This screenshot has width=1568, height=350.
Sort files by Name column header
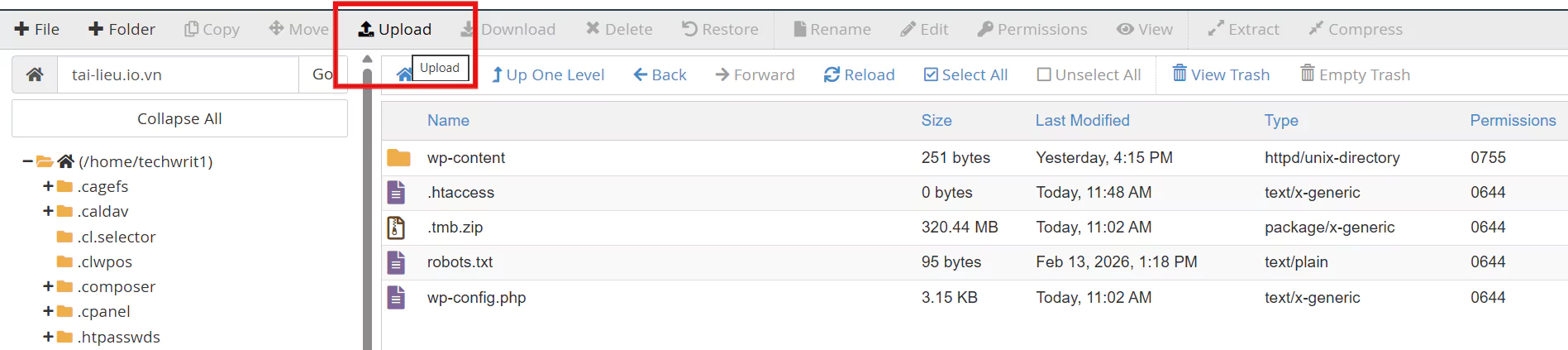pos(448,121)
